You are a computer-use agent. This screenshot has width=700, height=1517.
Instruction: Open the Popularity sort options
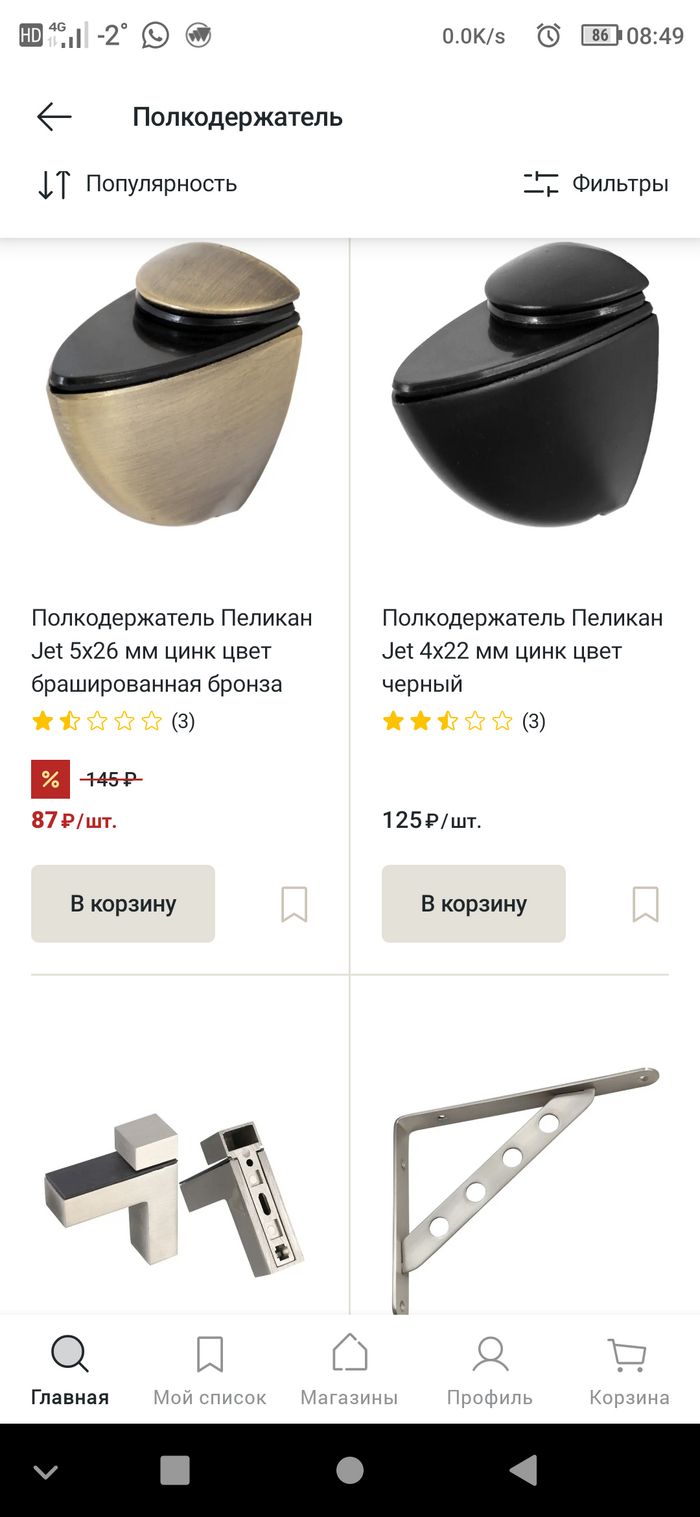coord(138,184)
